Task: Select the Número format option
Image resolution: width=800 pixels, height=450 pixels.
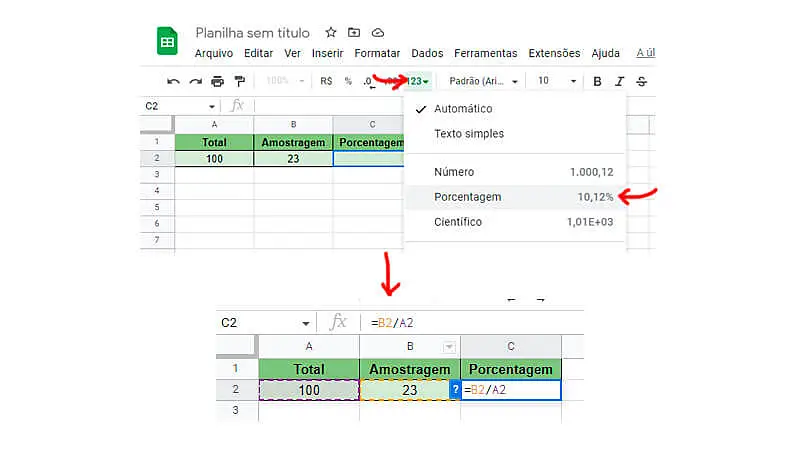Action: pyautogui.click(x=515, y=172)
